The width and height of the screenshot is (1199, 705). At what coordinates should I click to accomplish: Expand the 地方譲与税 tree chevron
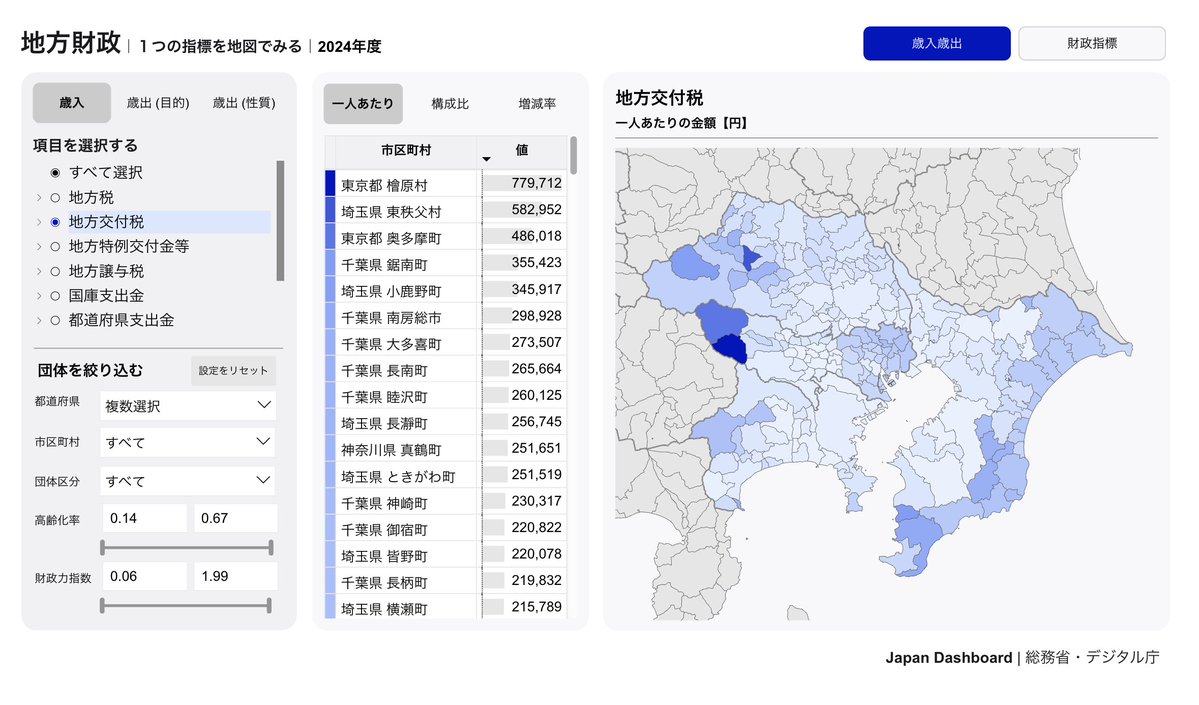[39, 271]
